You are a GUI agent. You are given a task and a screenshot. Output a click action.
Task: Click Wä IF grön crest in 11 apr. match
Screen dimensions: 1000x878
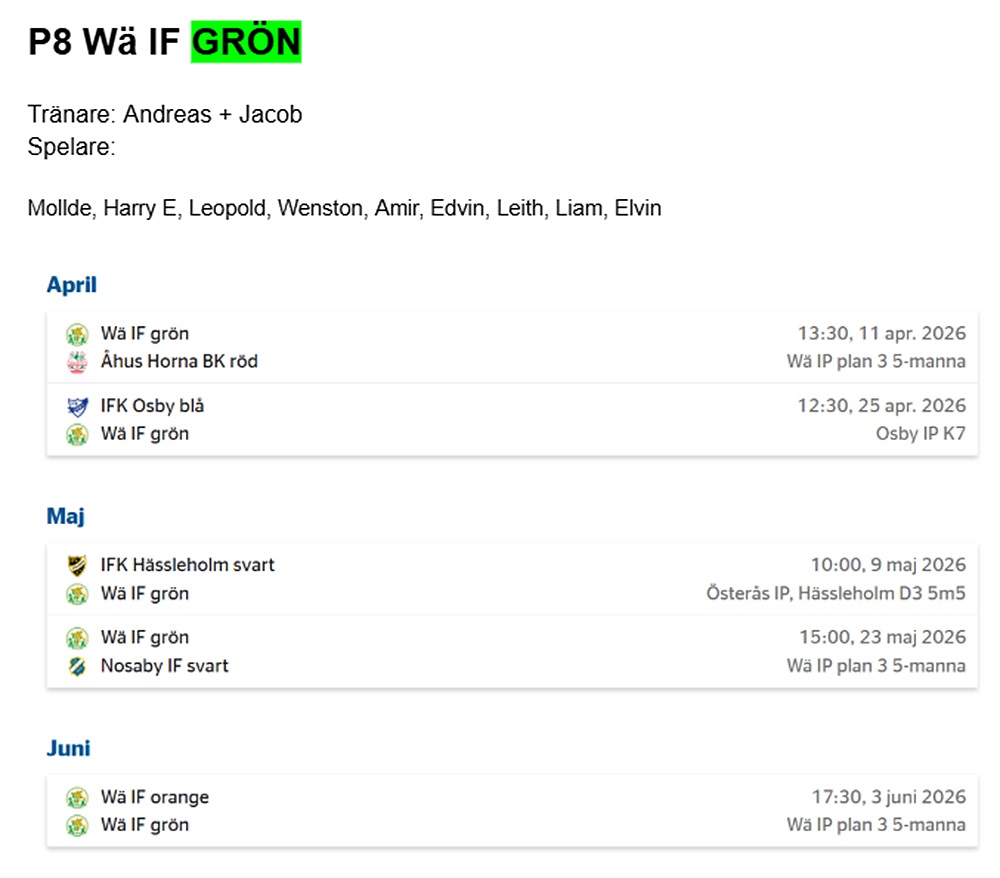pos(77,334)
